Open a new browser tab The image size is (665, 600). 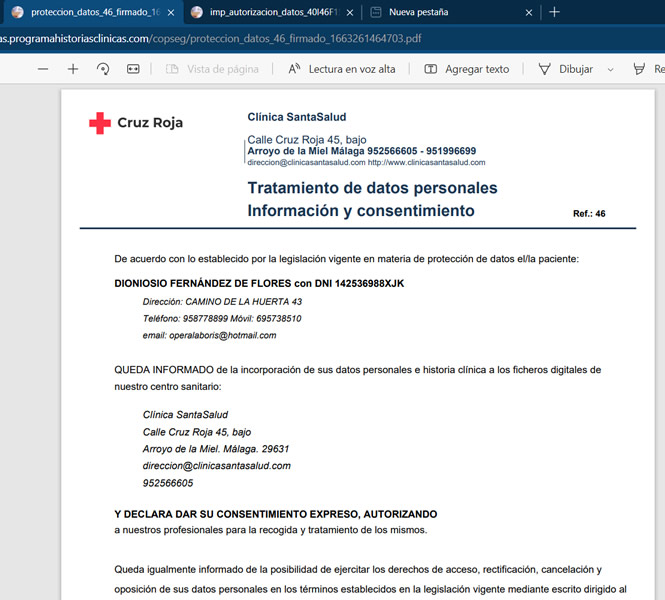click(555, 12)
